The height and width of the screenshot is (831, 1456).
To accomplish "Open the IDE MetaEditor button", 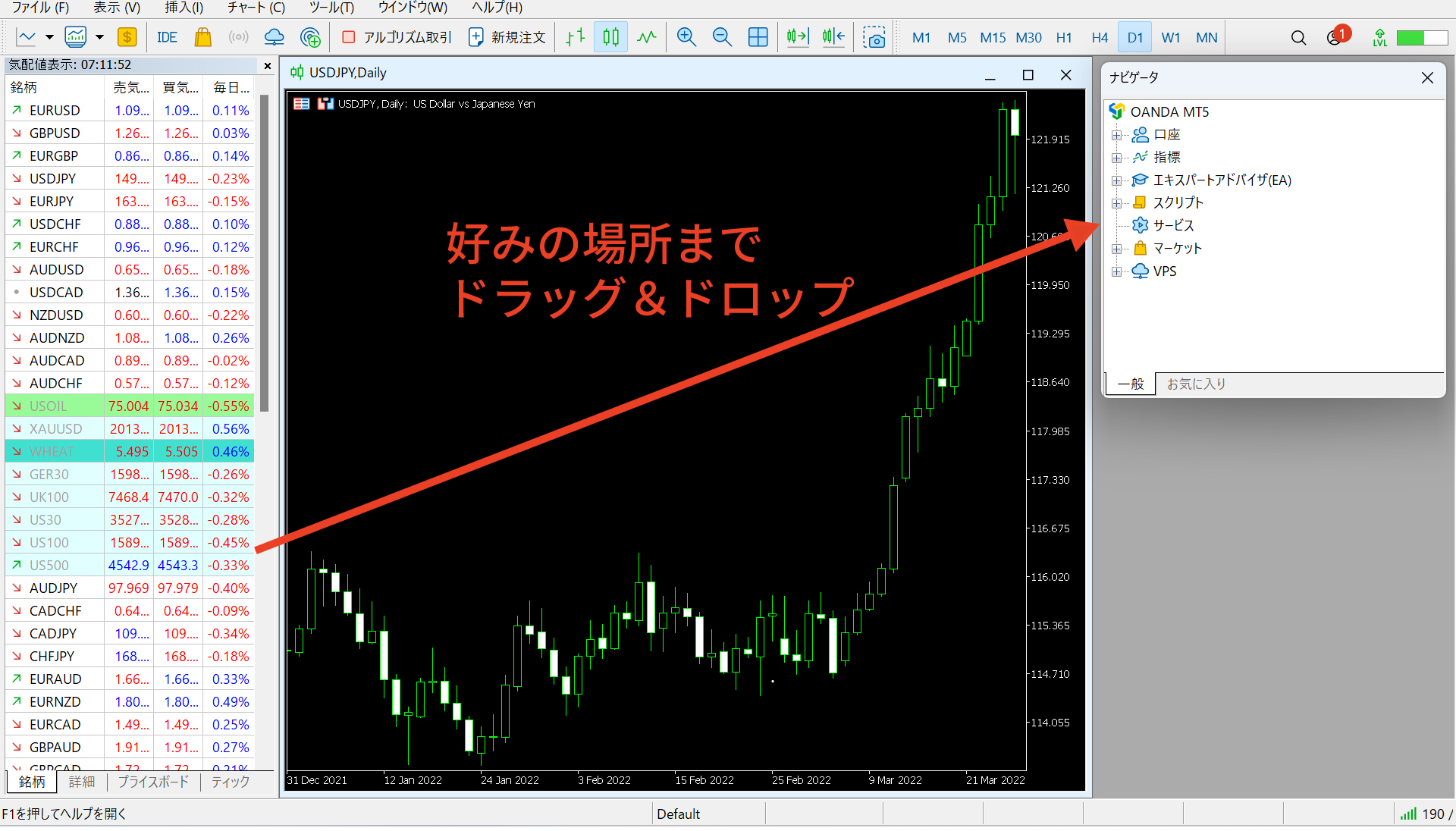I will tap(167, 37).
